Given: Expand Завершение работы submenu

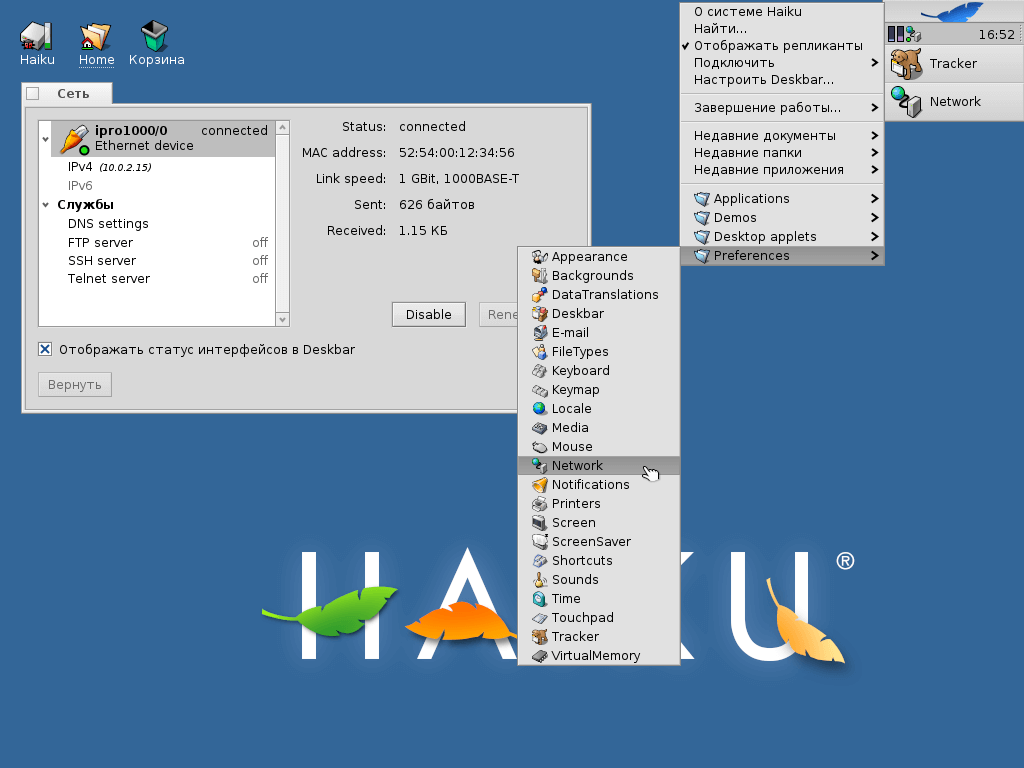Looking at the screenshot, I should tap(782, 108).
